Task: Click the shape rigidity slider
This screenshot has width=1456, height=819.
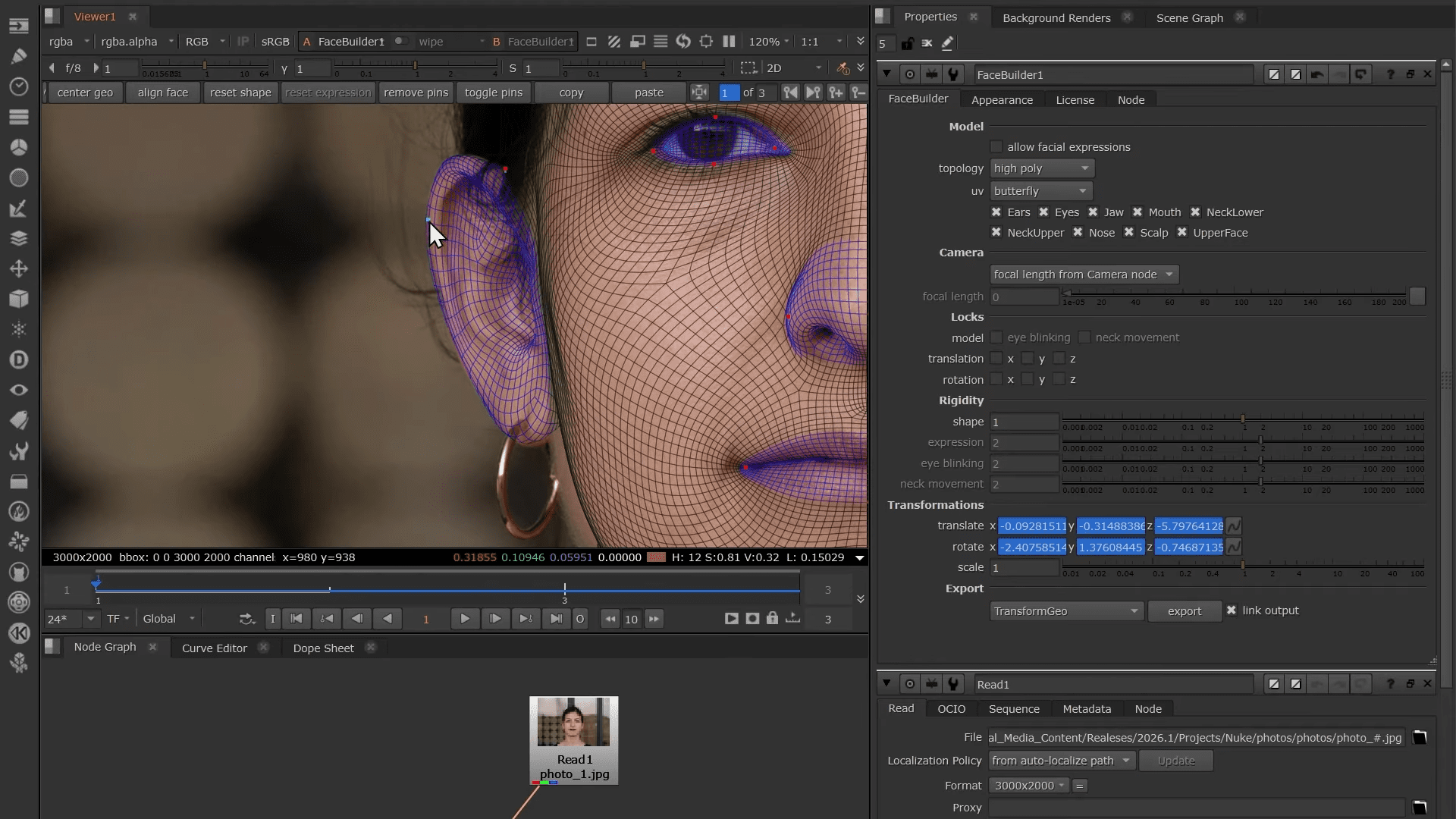Action: (1242, 419)
